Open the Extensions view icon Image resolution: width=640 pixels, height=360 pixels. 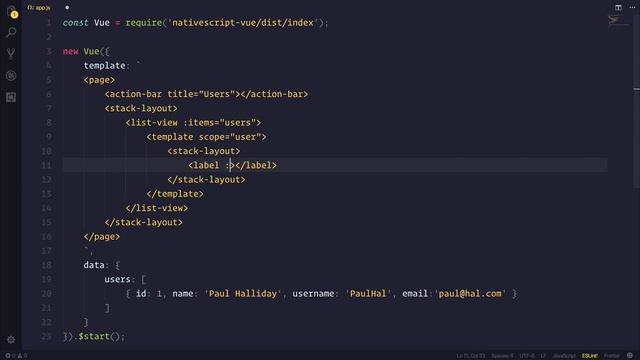(11, 97)
